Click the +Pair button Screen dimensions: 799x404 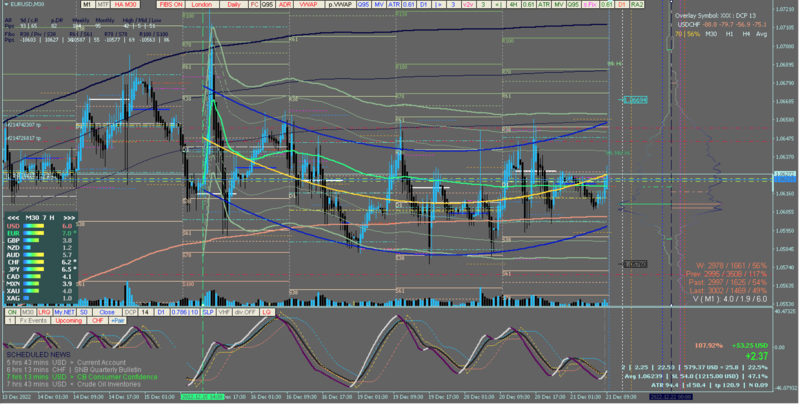pos(118,320)
